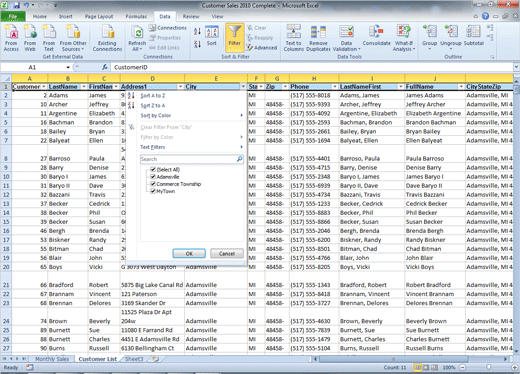
Task: Click the zoom out minus button
Action: click(463, 367)
